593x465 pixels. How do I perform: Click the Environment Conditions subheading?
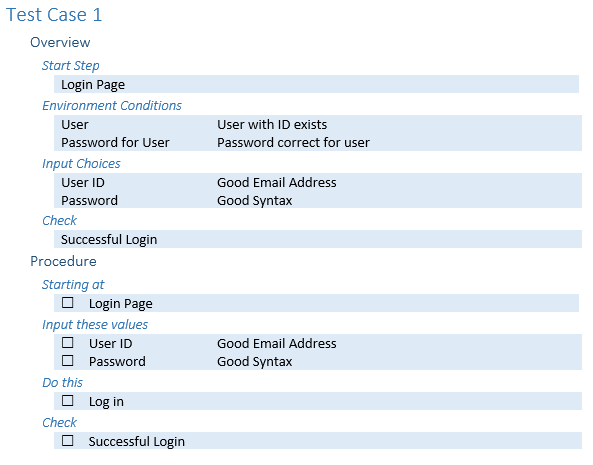112,105
